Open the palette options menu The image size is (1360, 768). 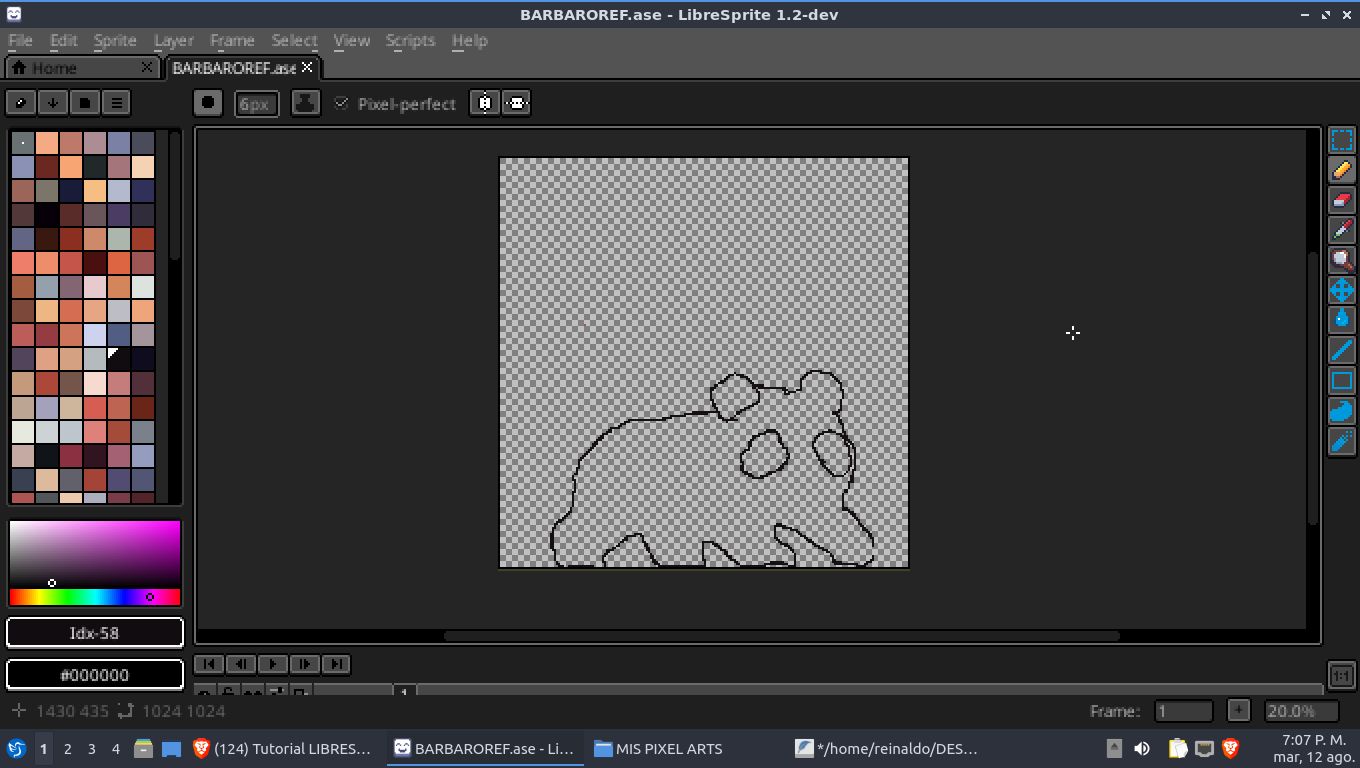[117, 102]
